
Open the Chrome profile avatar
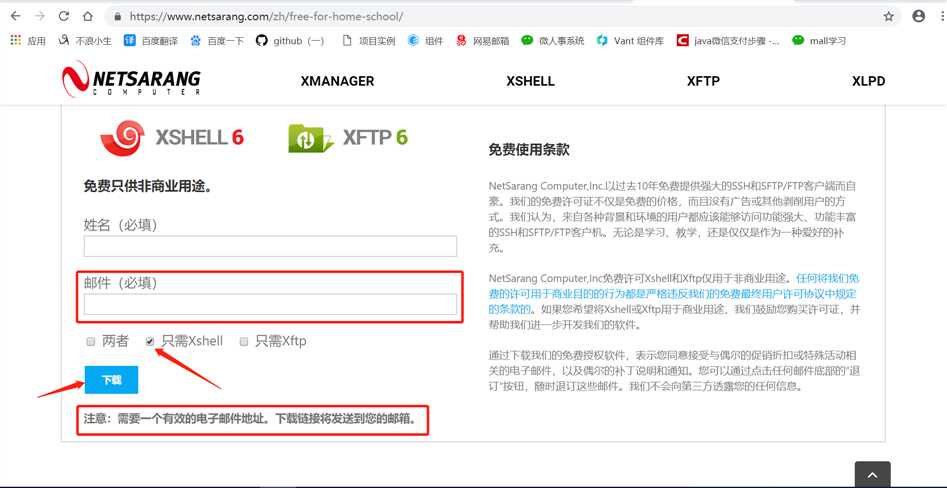[919, 16]
